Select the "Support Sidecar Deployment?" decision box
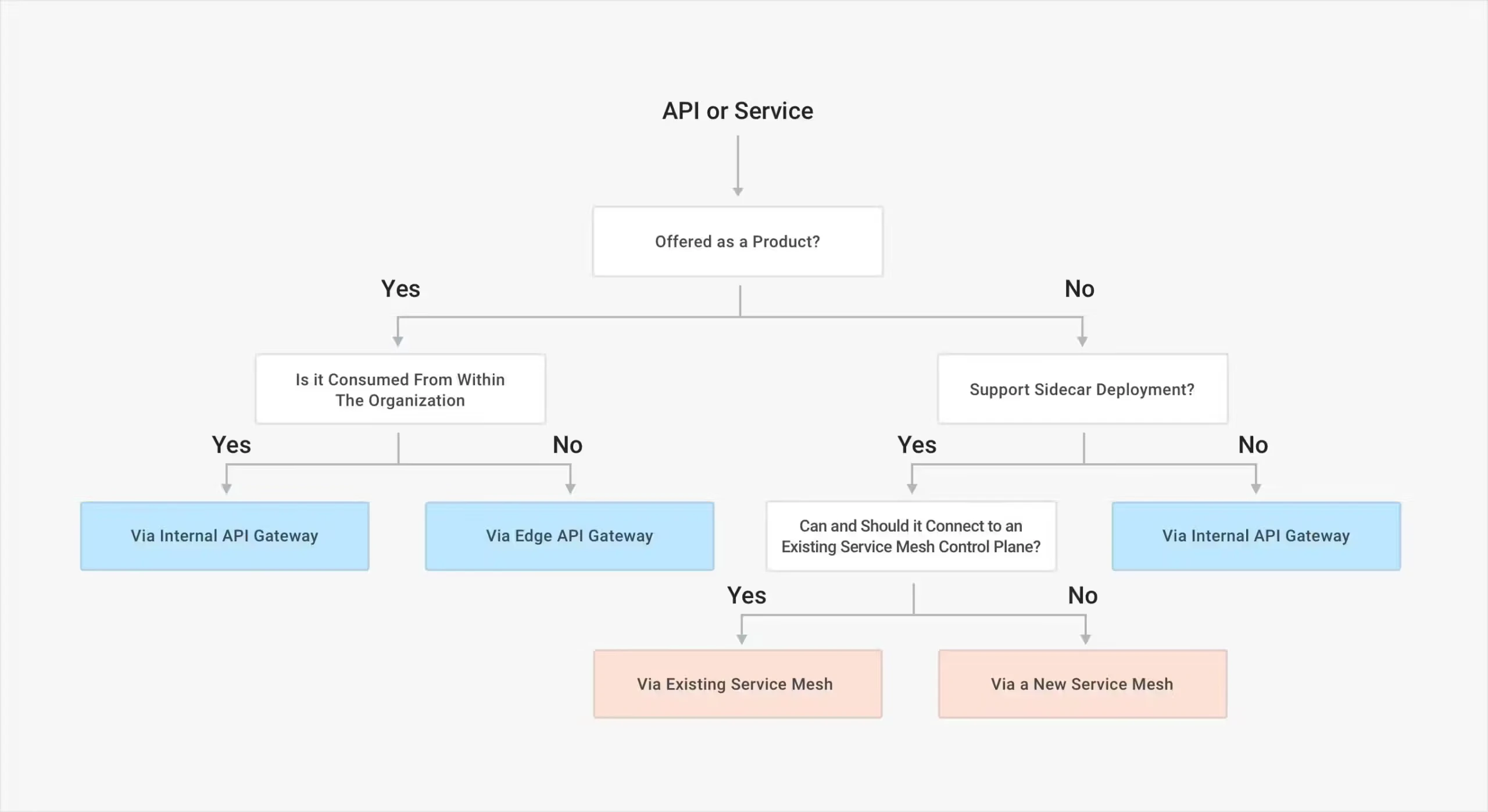 pos(1082,389)
